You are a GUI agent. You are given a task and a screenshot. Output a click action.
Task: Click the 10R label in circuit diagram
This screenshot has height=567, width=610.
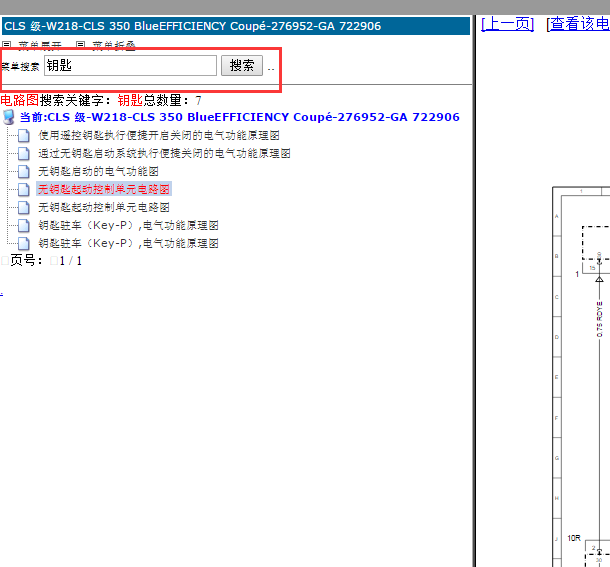(x=574, y=538)
